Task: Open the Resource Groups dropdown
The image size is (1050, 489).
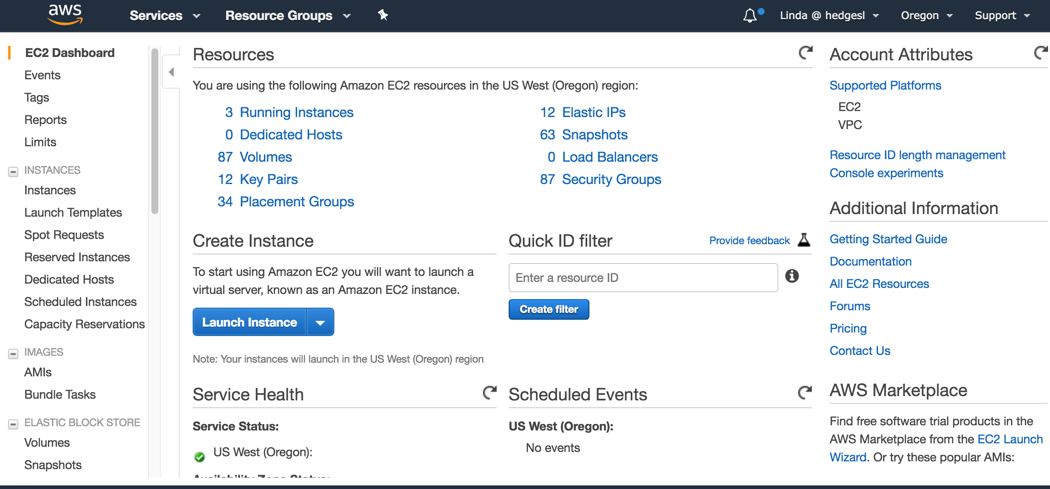Action: [288, 15]
